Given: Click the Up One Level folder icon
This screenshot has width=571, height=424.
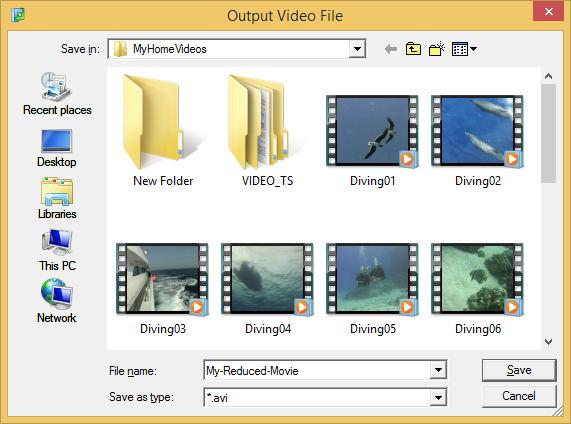Looking at the screenshot, I should click(x=413, y=49).
